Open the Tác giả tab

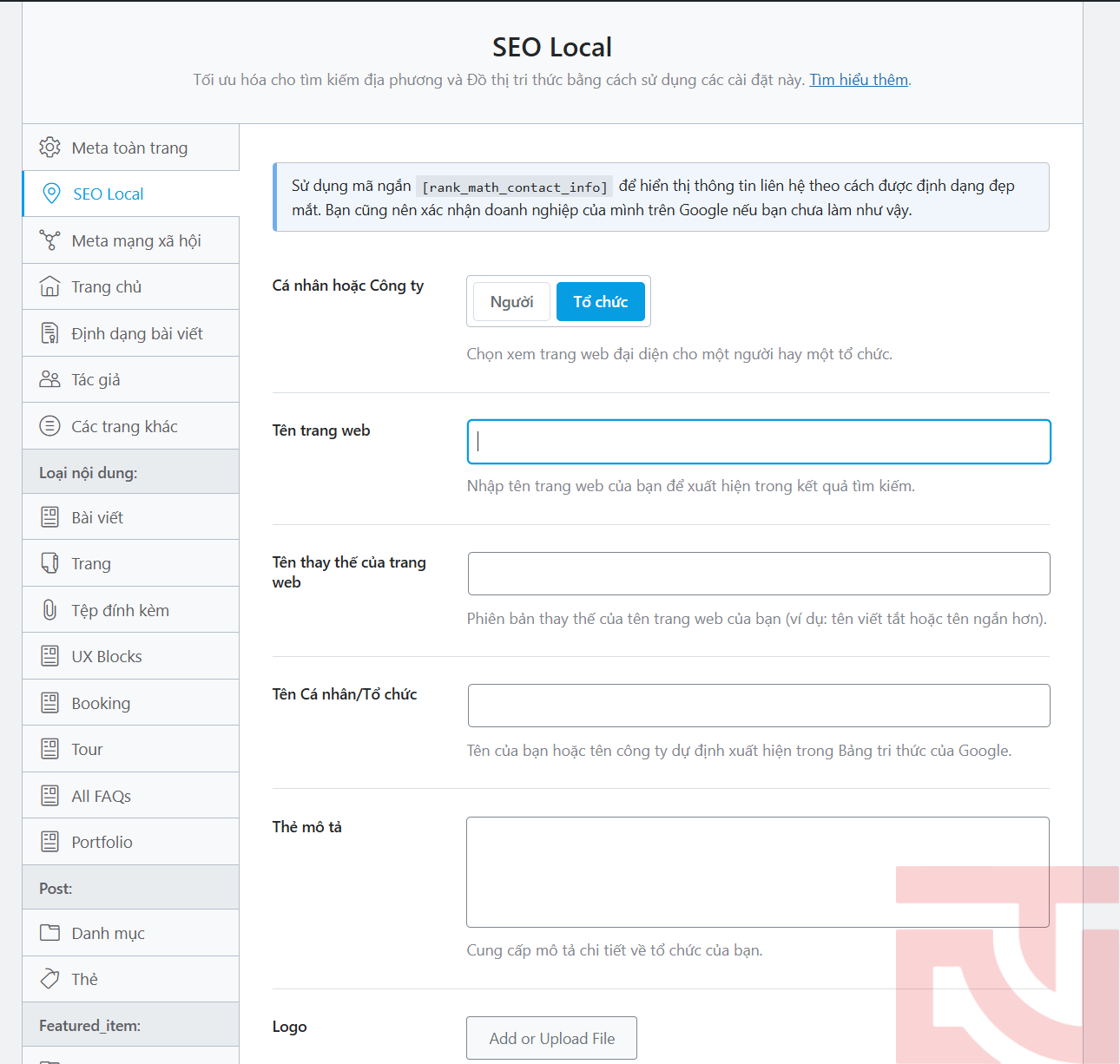[130, 379]
